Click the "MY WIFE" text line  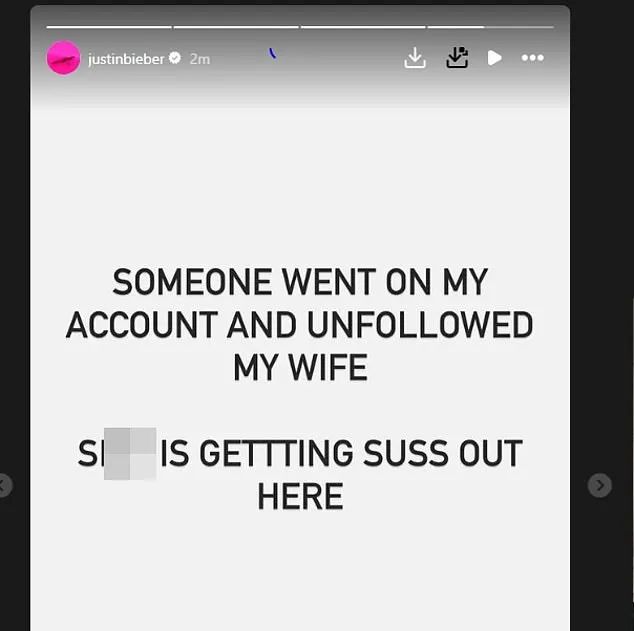300,367
